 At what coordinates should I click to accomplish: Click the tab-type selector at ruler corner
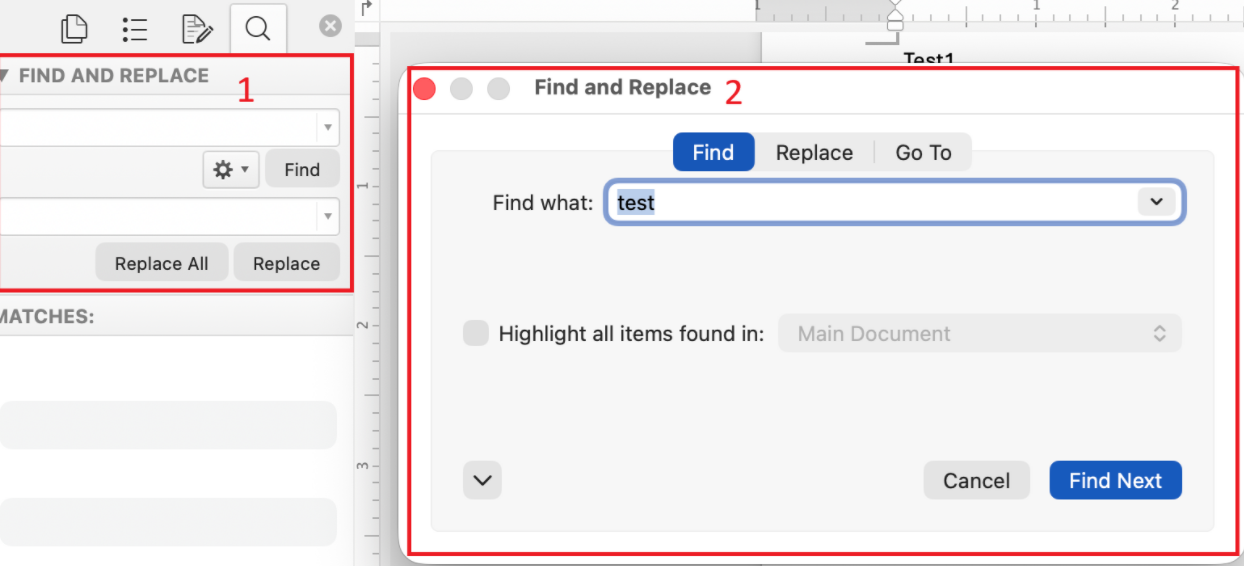(366, 7)
